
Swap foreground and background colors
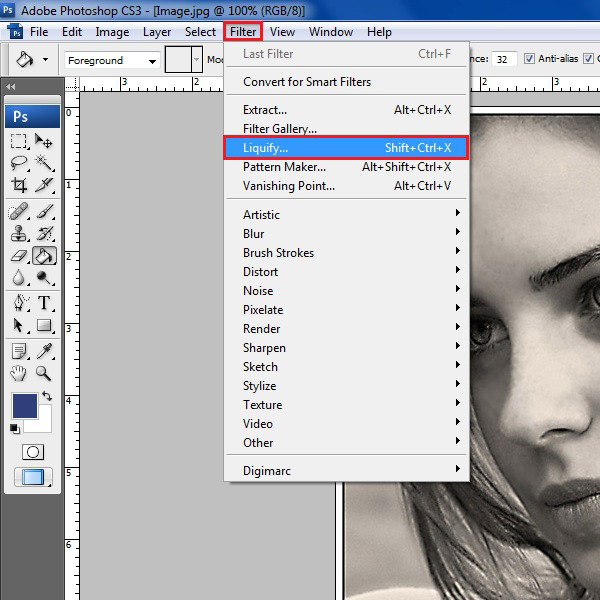[x=47, y=396]
